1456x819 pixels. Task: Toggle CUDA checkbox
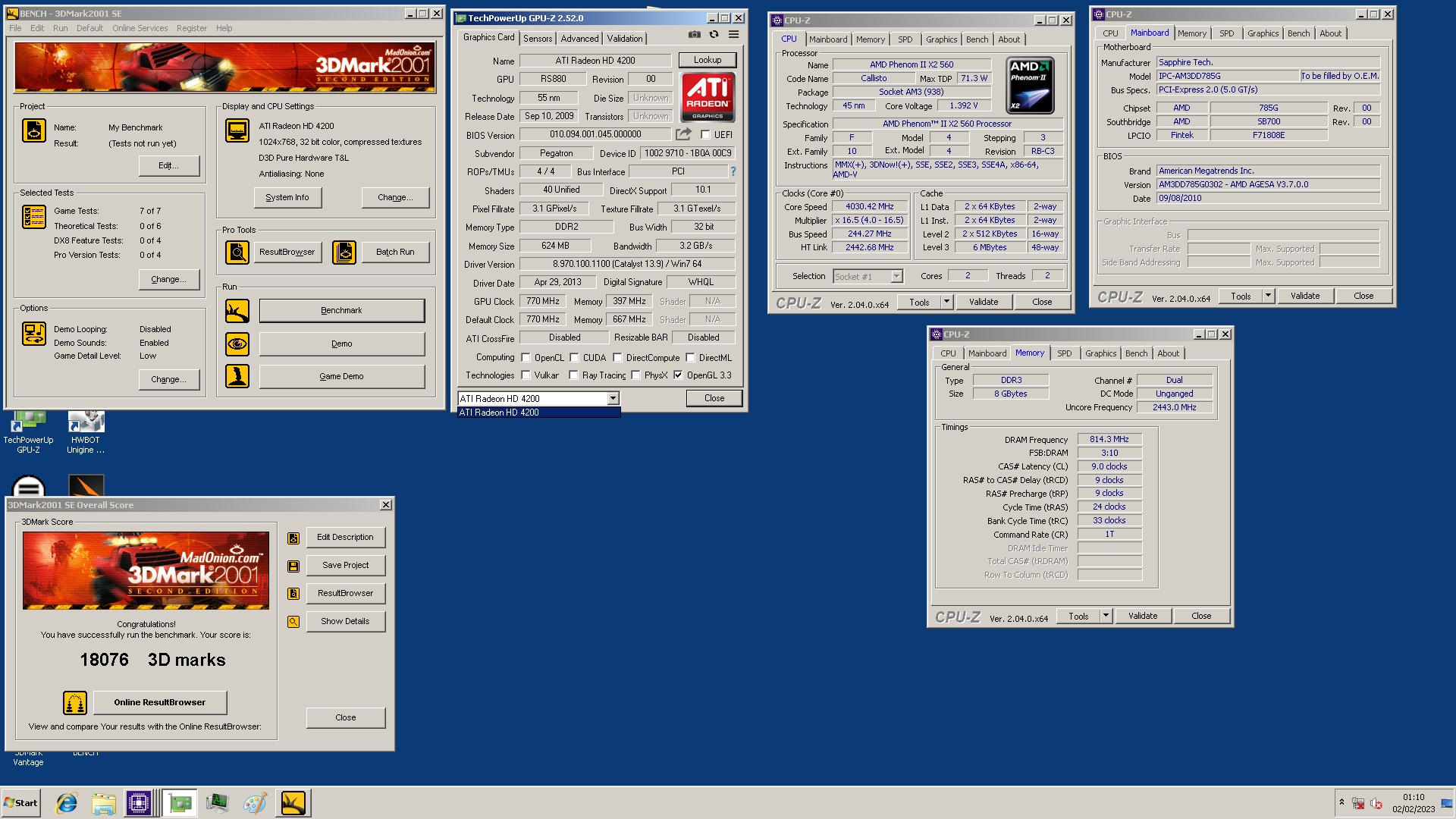coord(574,358)
